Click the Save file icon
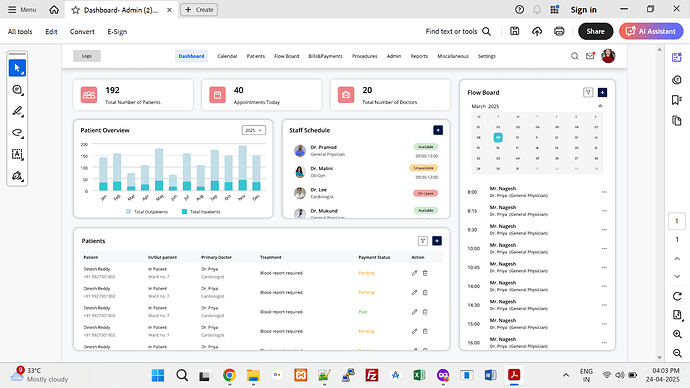 pos(514,31)
